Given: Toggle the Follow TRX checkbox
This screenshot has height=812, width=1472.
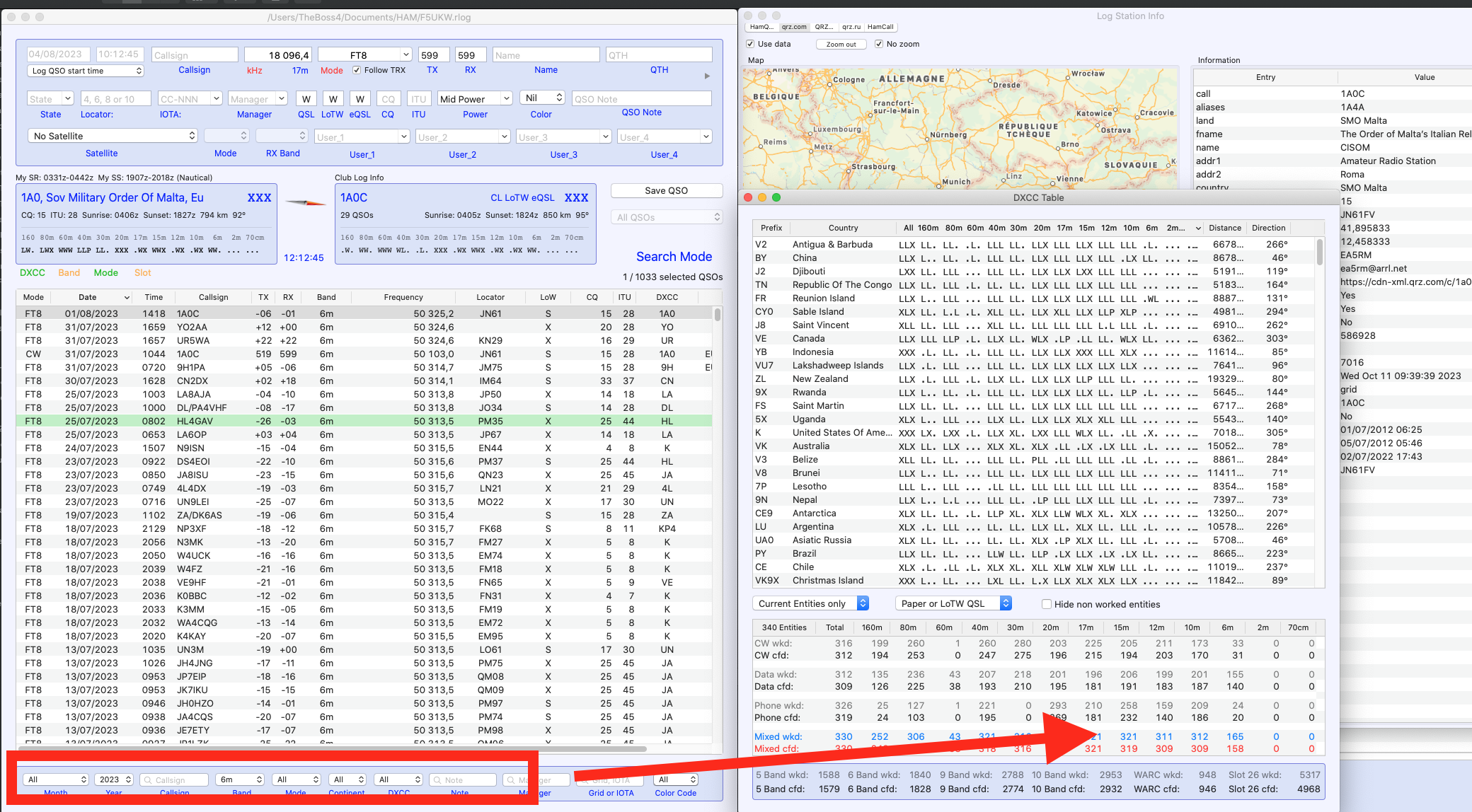Looking at the screenshot, I should (x=357, y=70).
